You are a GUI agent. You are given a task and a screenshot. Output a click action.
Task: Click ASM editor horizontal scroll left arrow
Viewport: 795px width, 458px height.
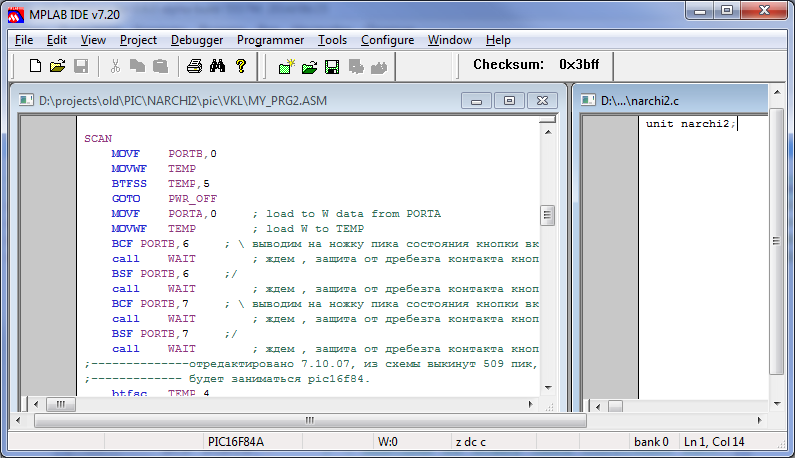pyautogui.click(x=36, y=404)
